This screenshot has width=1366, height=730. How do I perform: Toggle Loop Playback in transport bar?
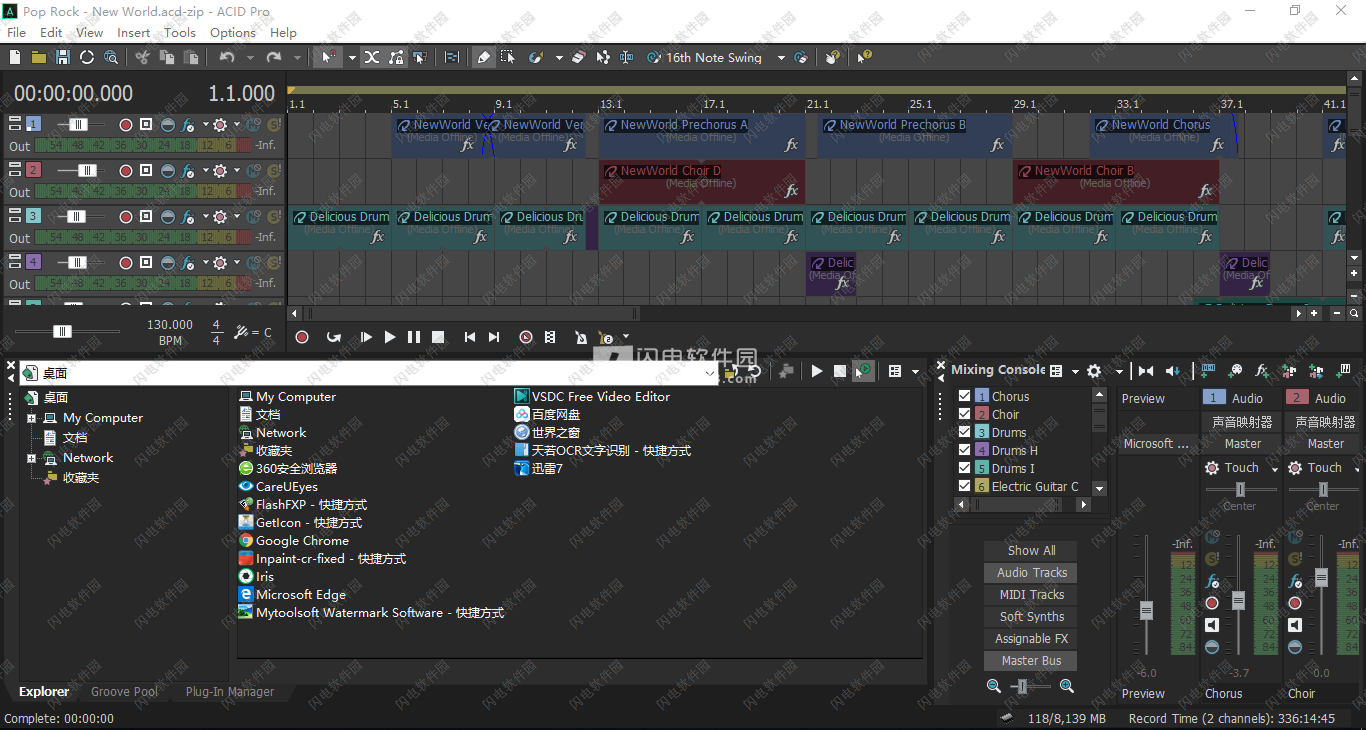coord(334,338)
